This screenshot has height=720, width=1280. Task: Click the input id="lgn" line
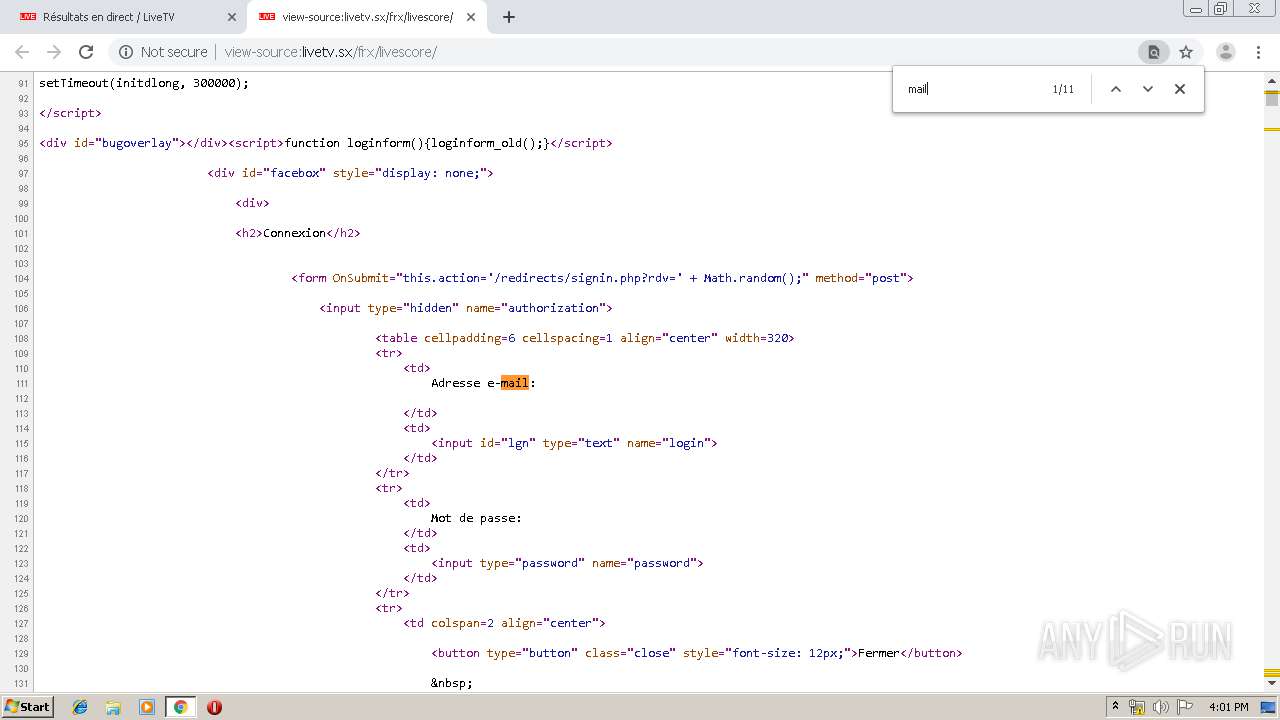[575, 443]
